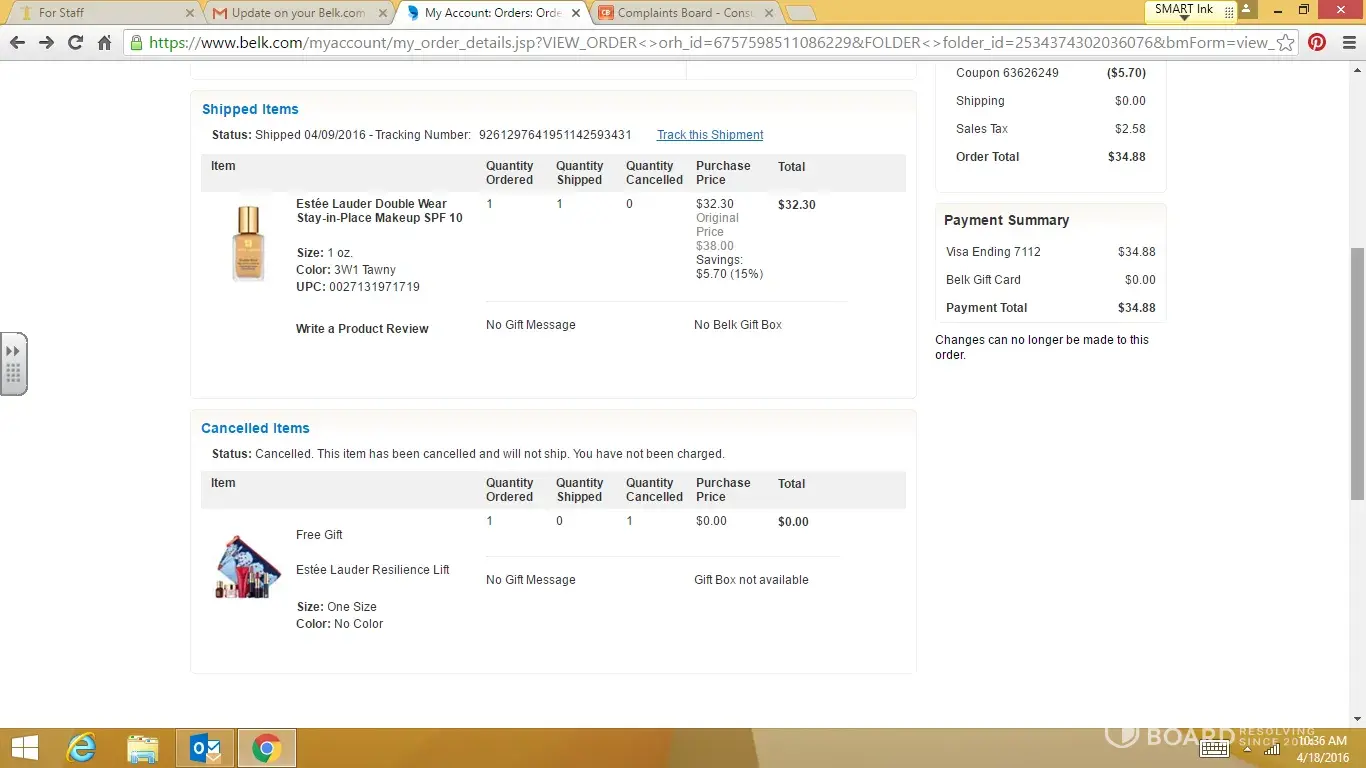Expand the left side panel handle
This screenshot has height=768, width=1366.
(13, 364)
